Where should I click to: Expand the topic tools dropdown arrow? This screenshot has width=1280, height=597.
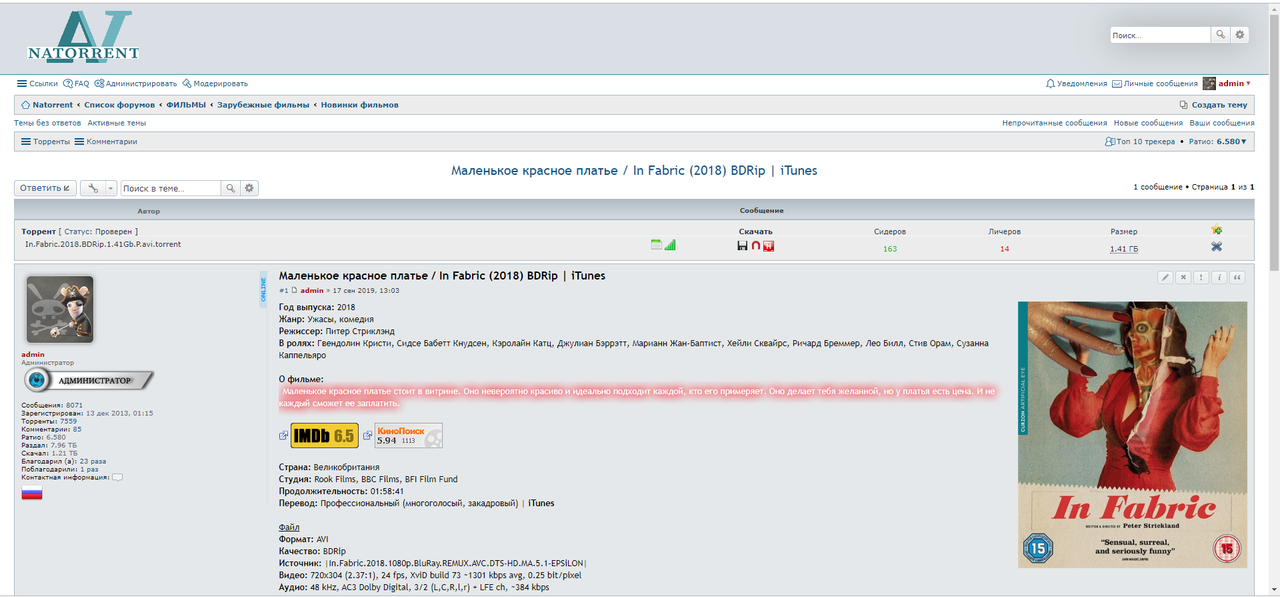click(110, 188)
